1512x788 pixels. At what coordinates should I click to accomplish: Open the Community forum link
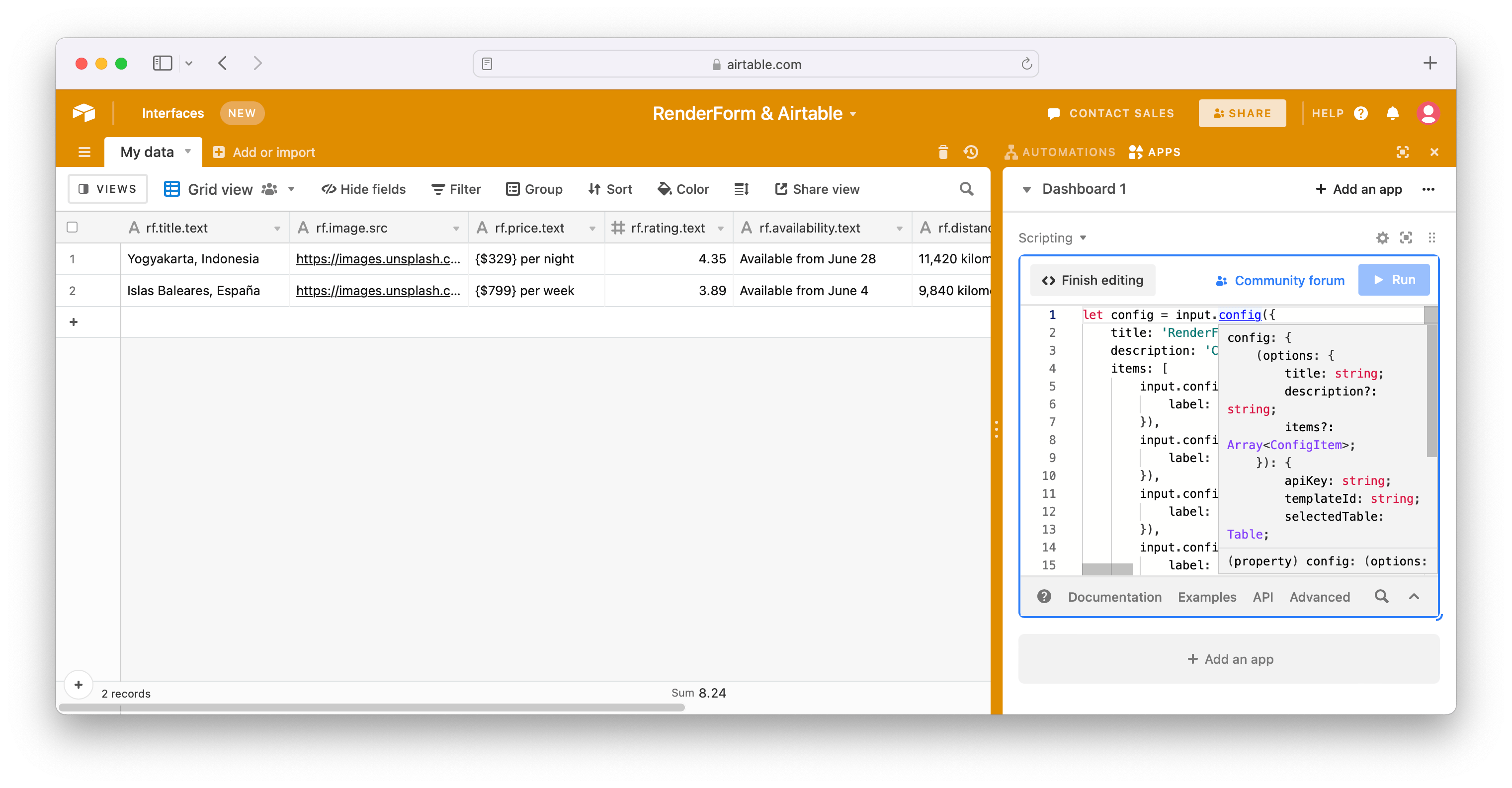1279,280
